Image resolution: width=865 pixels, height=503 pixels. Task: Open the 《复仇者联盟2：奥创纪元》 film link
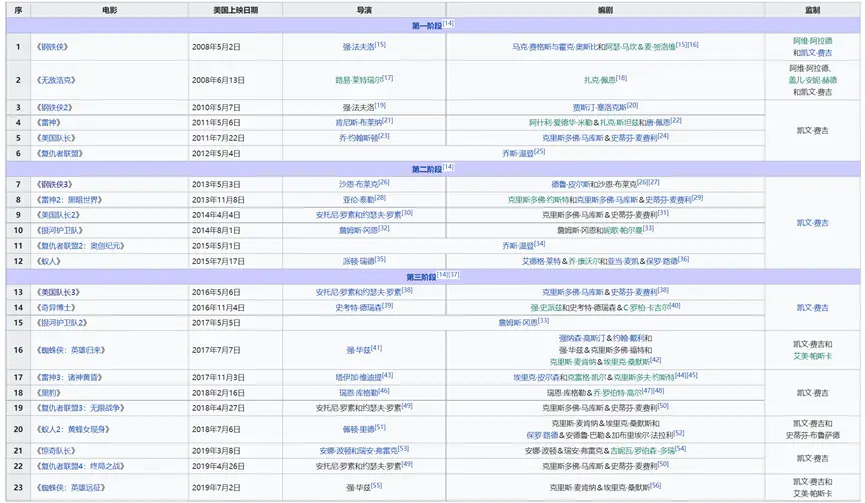pos(81,246)
